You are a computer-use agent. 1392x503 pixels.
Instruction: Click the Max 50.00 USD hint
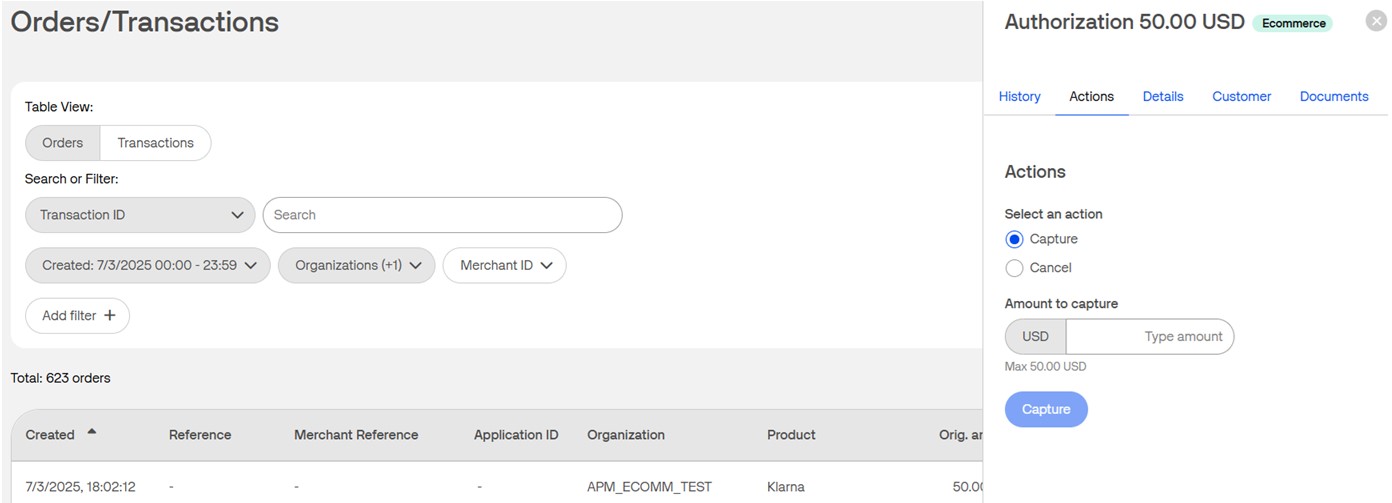click(1045, 367)
